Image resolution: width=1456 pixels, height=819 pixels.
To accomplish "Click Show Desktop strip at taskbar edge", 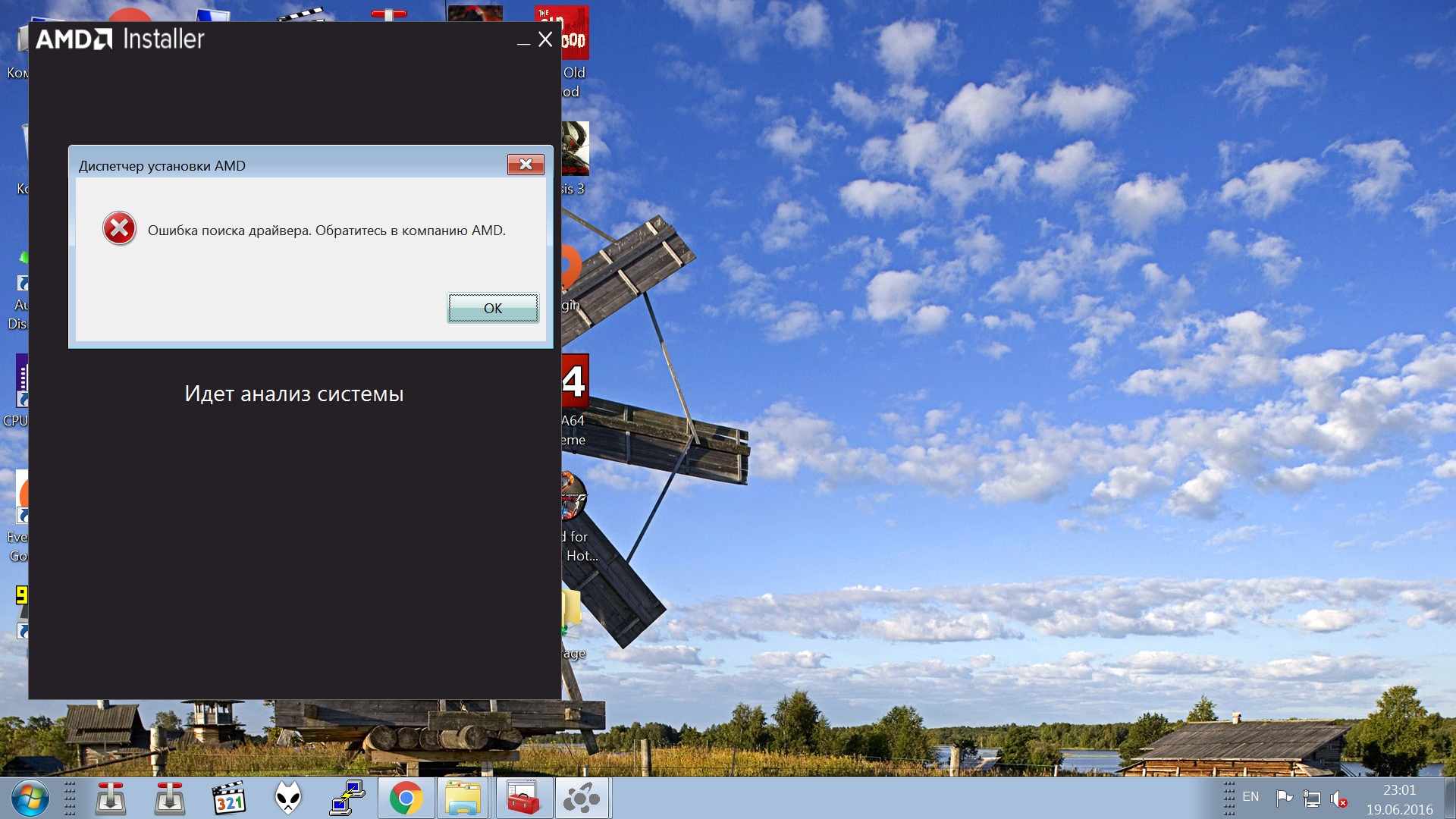I will 1451,799.
